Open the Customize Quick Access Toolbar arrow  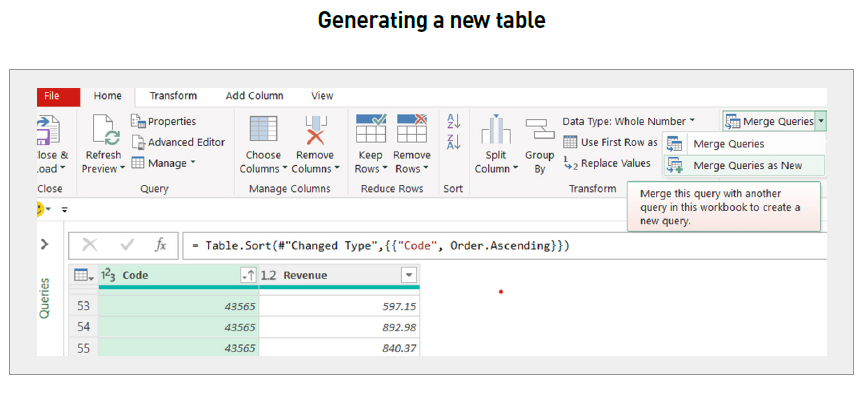(64, 209)
